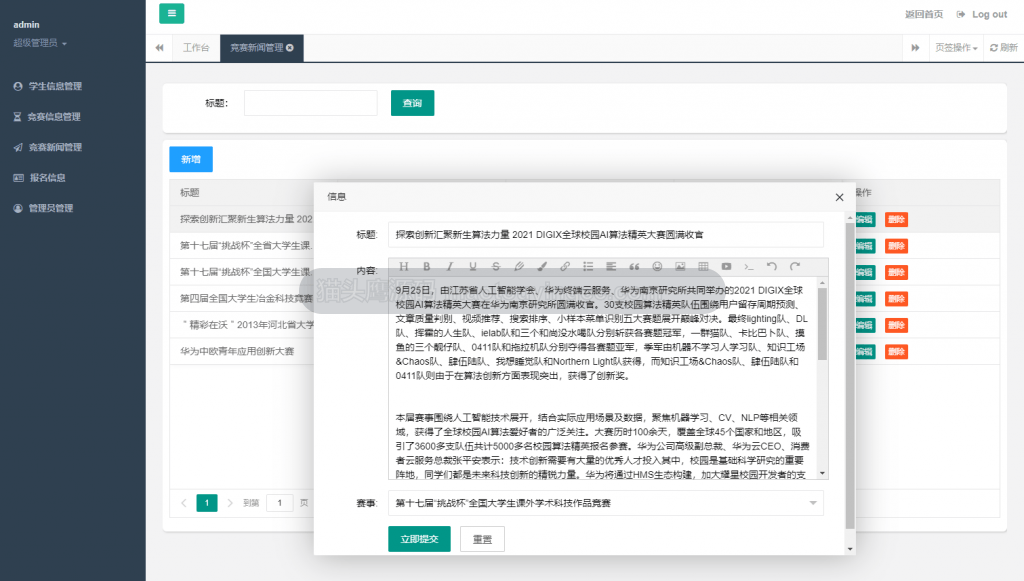
Task: Focus the 标题 search input field
Action: (x=310, y=103)
